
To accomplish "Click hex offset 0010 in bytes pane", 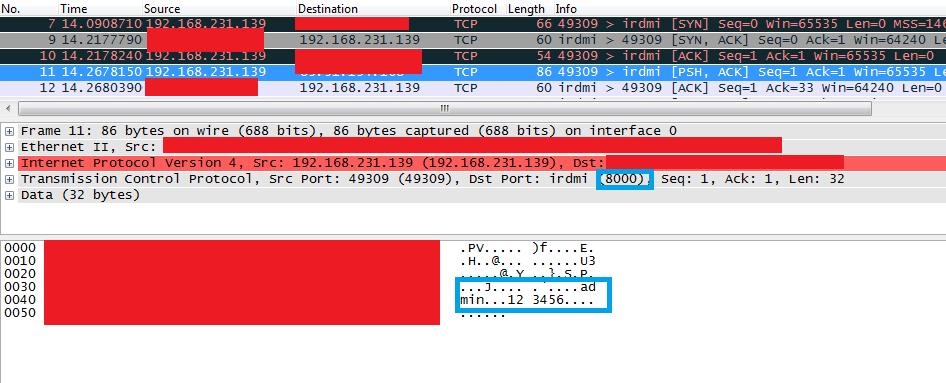I will click(x=21, y=261).
